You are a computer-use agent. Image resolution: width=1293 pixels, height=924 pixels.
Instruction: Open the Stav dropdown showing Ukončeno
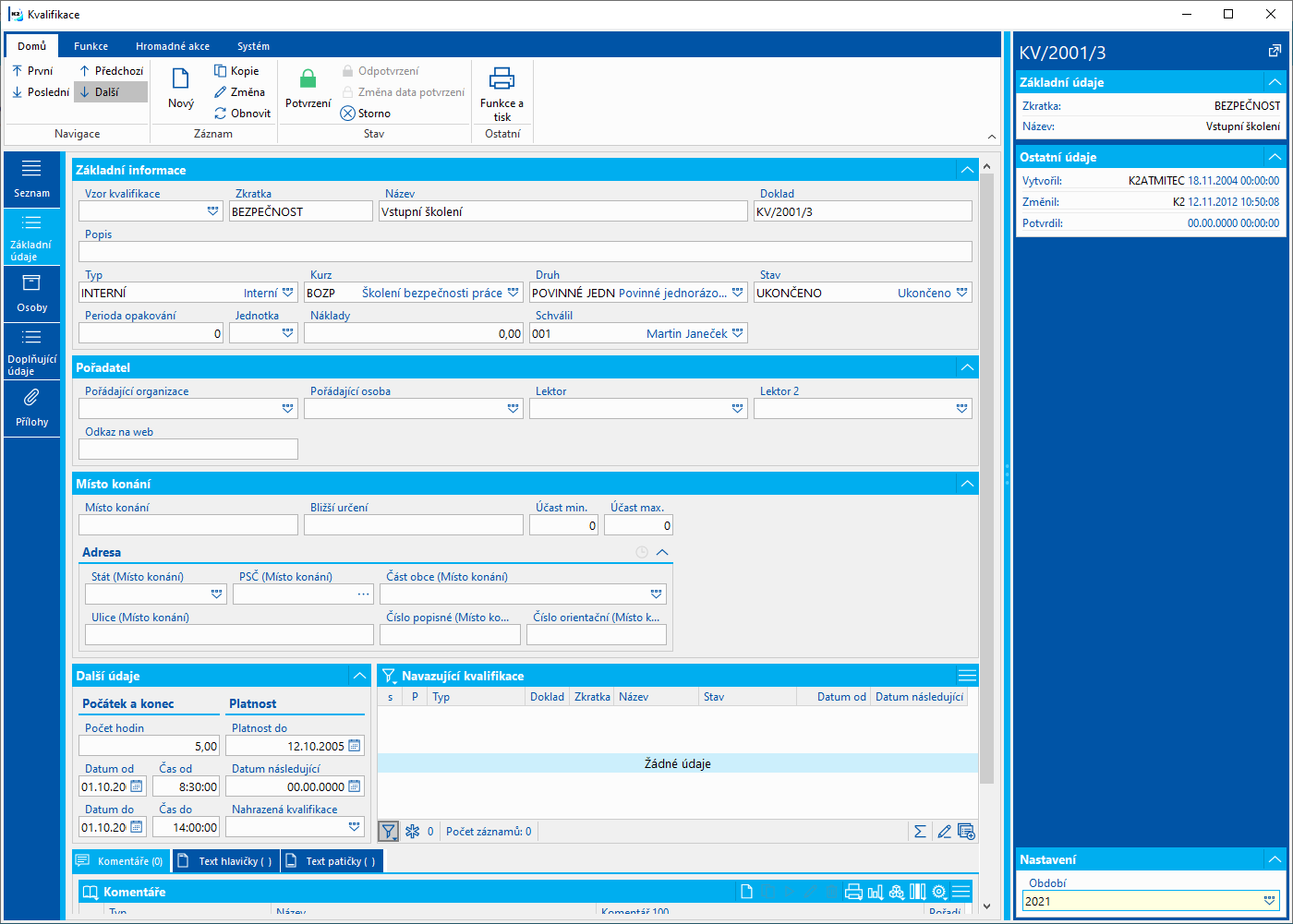click(x=962, y=293)
